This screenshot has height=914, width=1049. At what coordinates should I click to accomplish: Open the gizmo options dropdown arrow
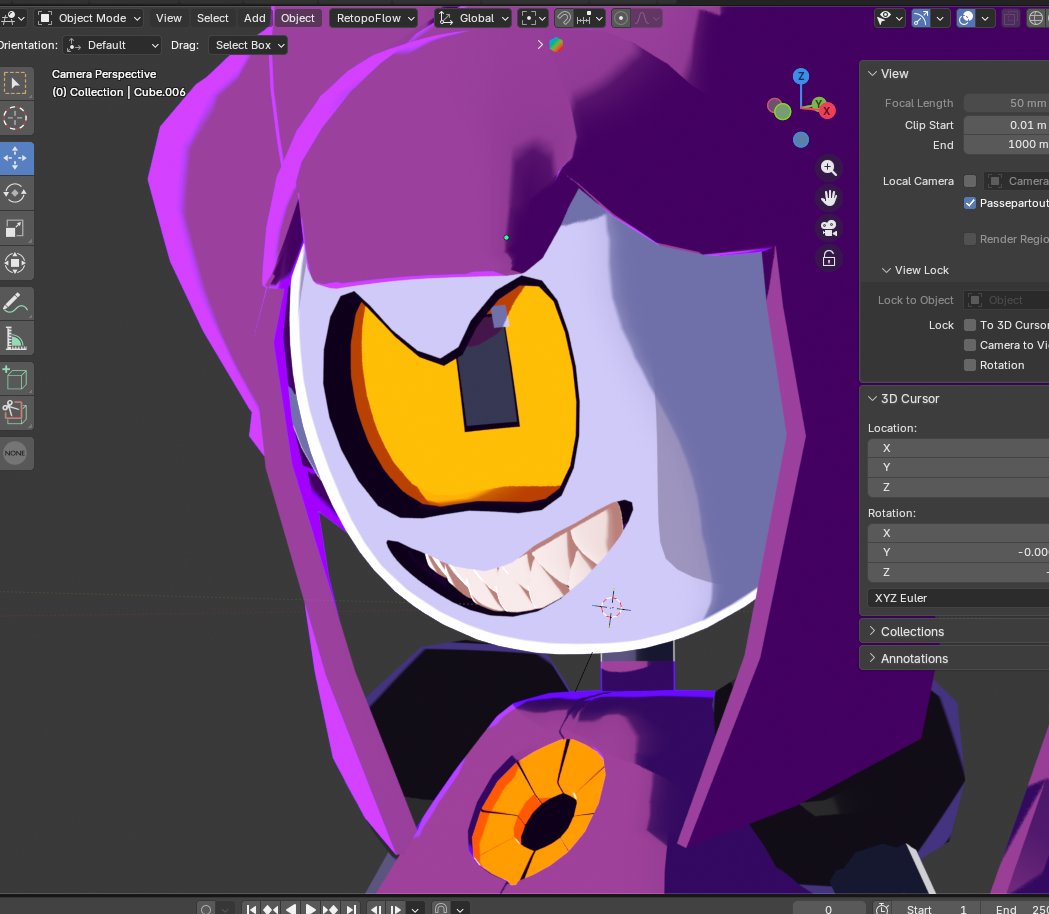click(940, 18)
